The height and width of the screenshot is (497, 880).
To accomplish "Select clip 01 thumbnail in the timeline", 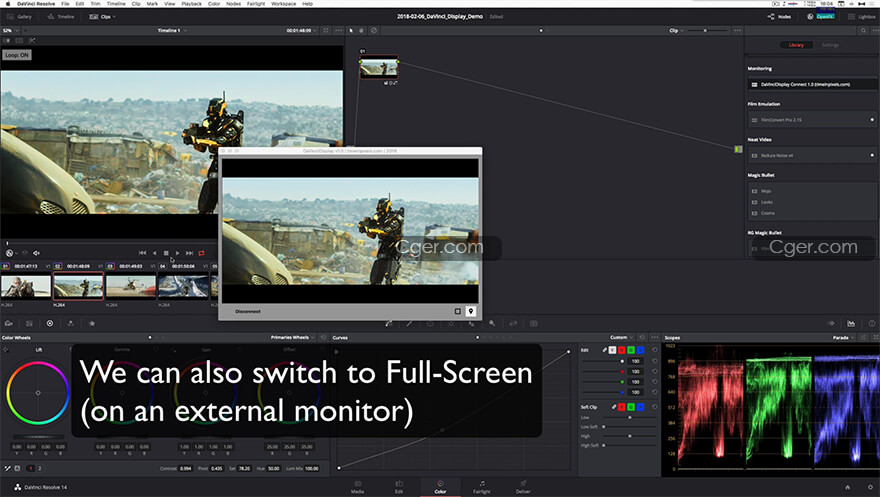I will tap(26, 286).
